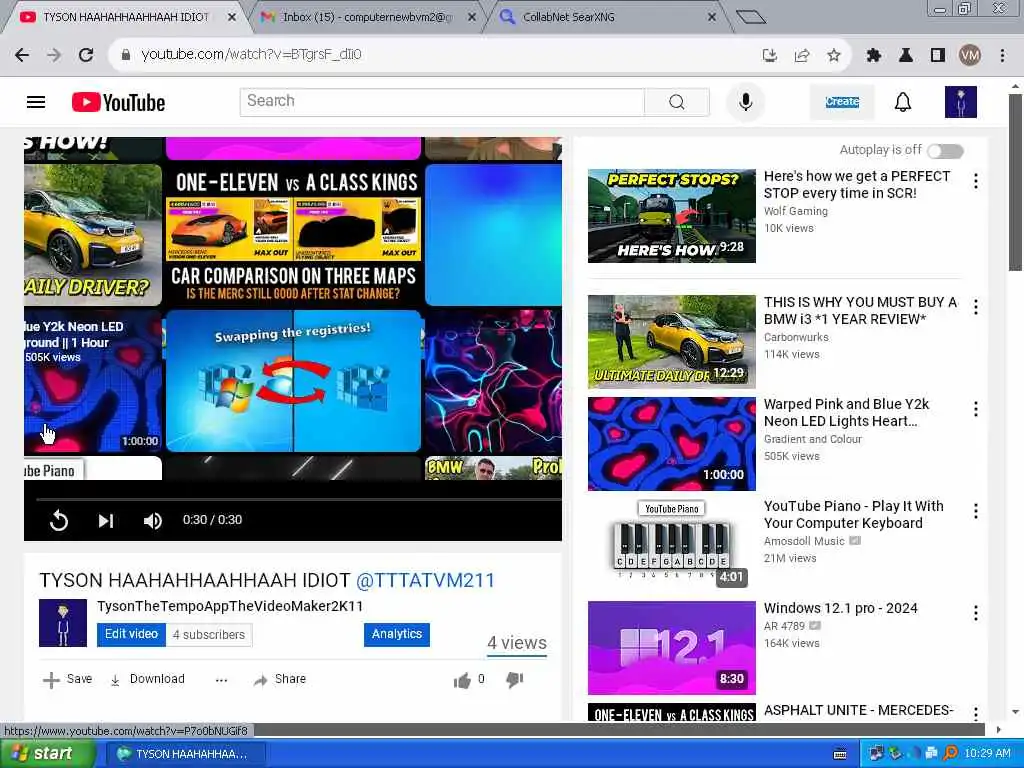Toggle the Autoplay switch
The width and height of the screenshot is (1024, 768).
[x=945, y=151]
